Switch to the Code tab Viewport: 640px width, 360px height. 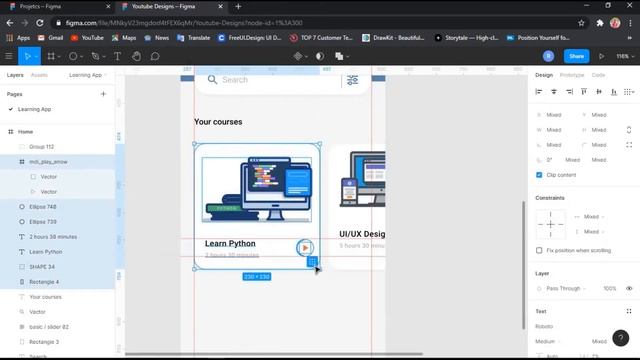click(598, 75)
